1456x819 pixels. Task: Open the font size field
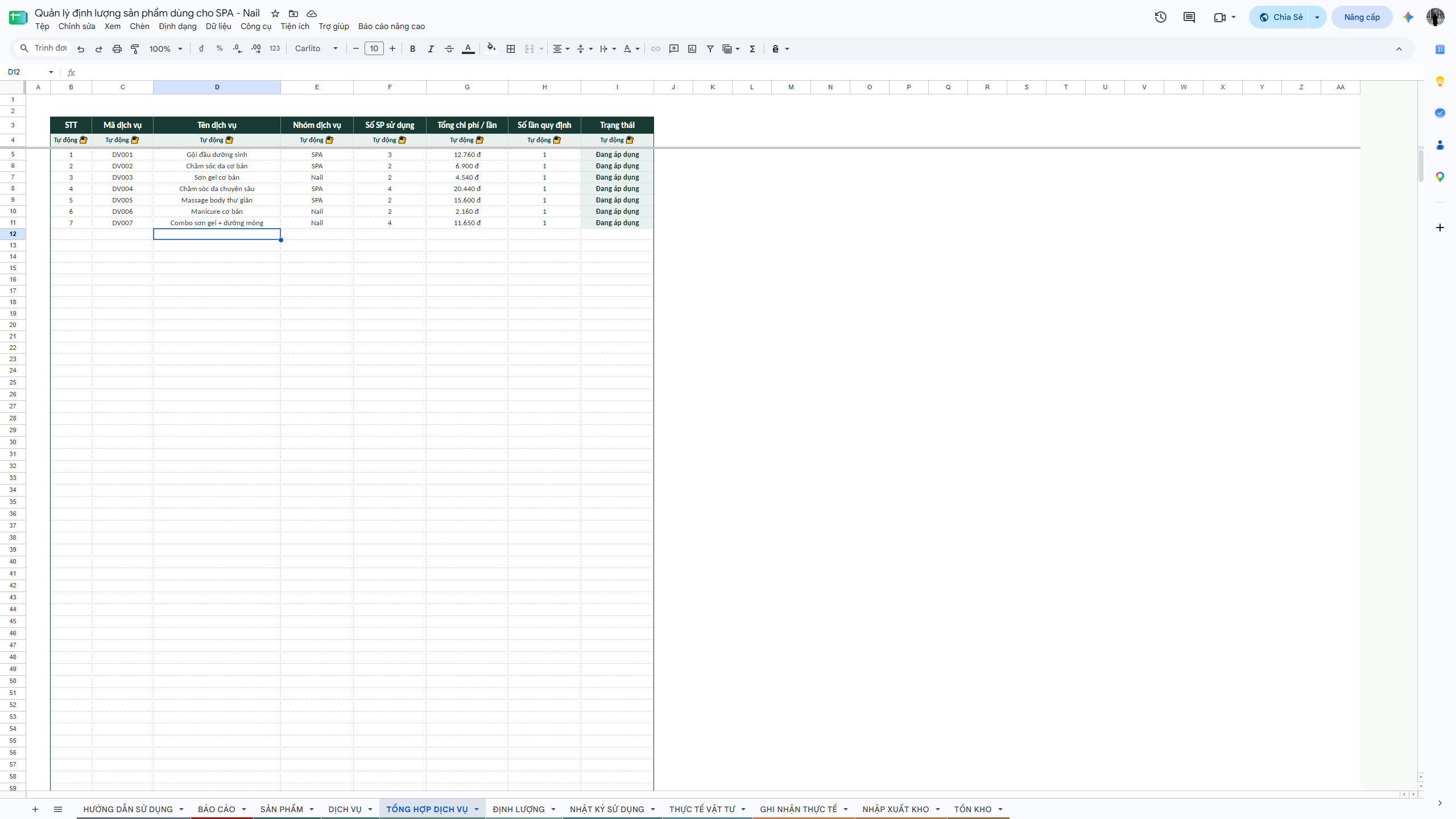tap(374, 49)
